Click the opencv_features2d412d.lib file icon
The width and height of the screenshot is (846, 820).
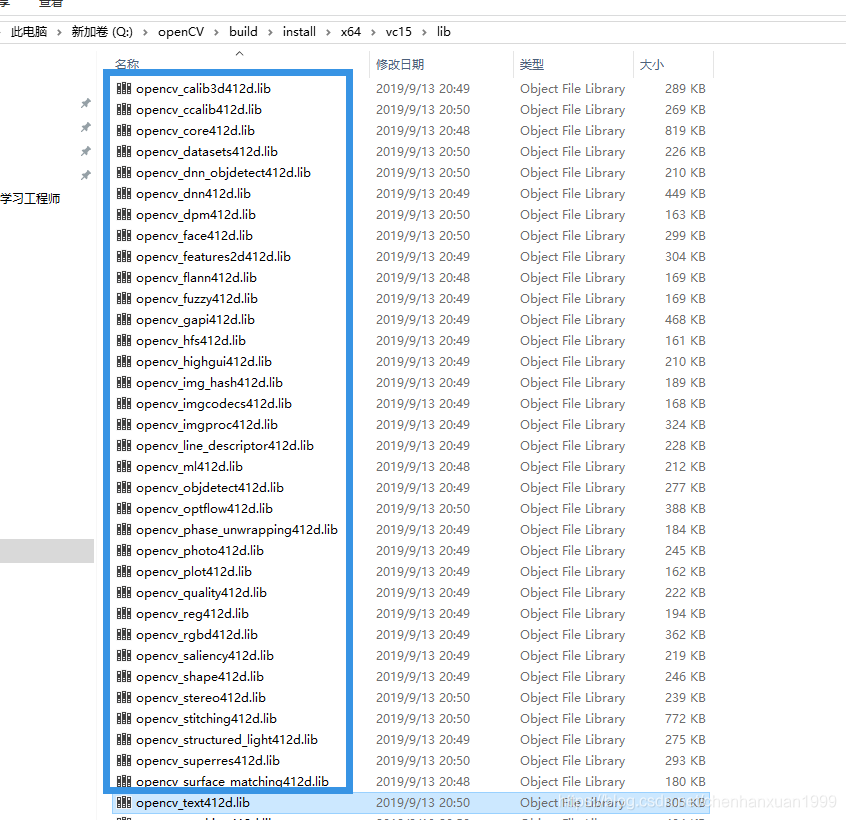(x=124, y=256)
